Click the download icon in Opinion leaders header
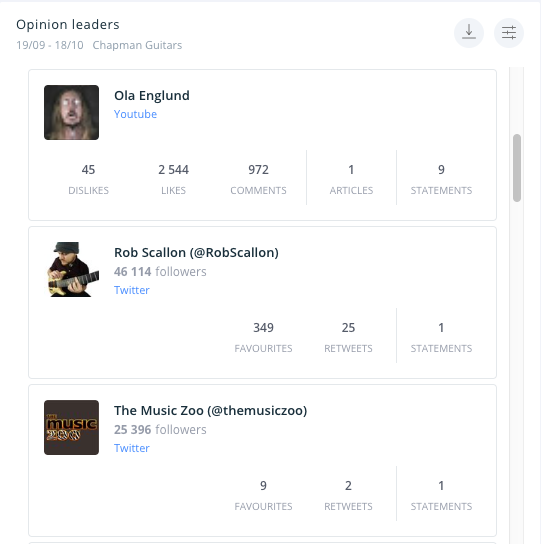 pyautogui.click(x=469, y=33)
